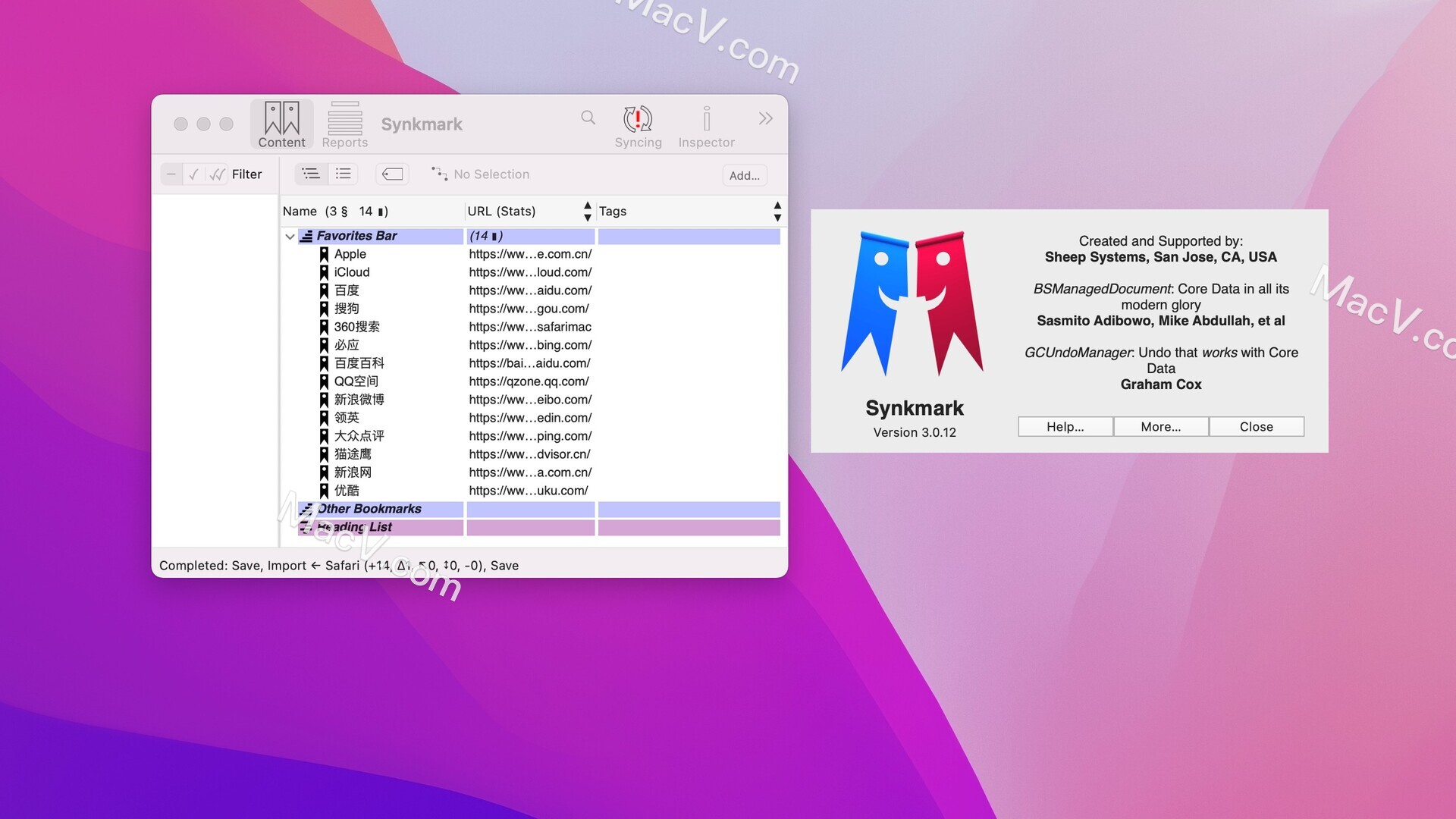Select the Other Bookmarks folder
Screen dimensions: 1456x819
pyautogui.click(x=539, y=509)
